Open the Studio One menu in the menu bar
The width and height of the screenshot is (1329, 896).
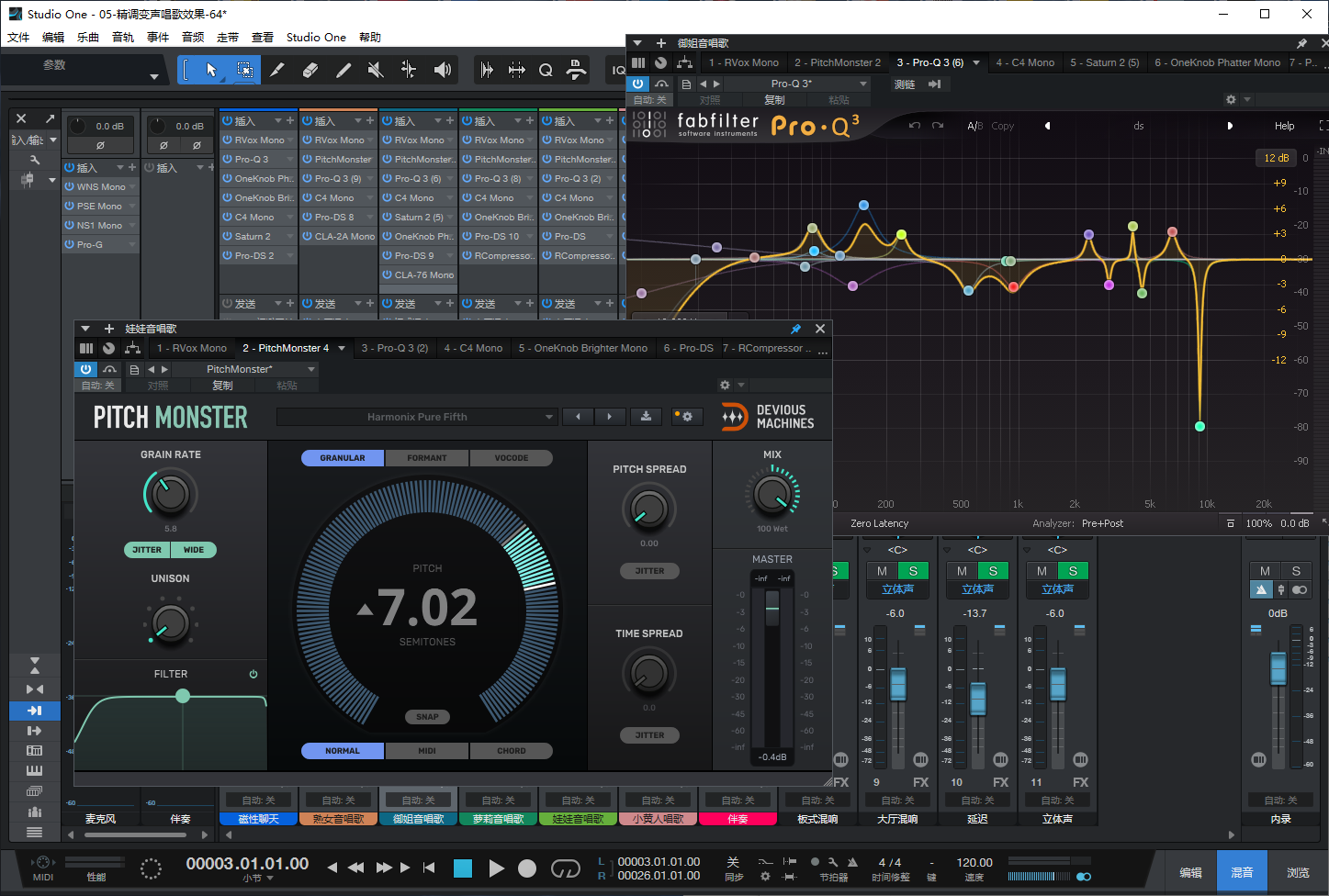pos(316,37)
